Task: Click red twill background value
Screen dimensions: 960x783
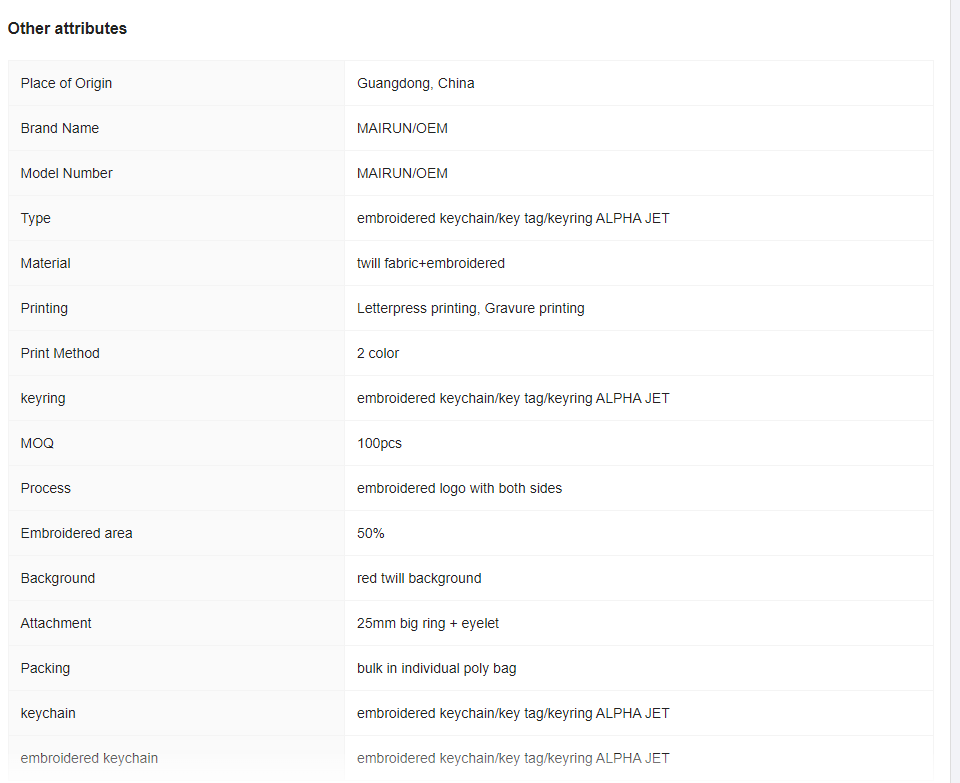Action: [x=419, y=579]
